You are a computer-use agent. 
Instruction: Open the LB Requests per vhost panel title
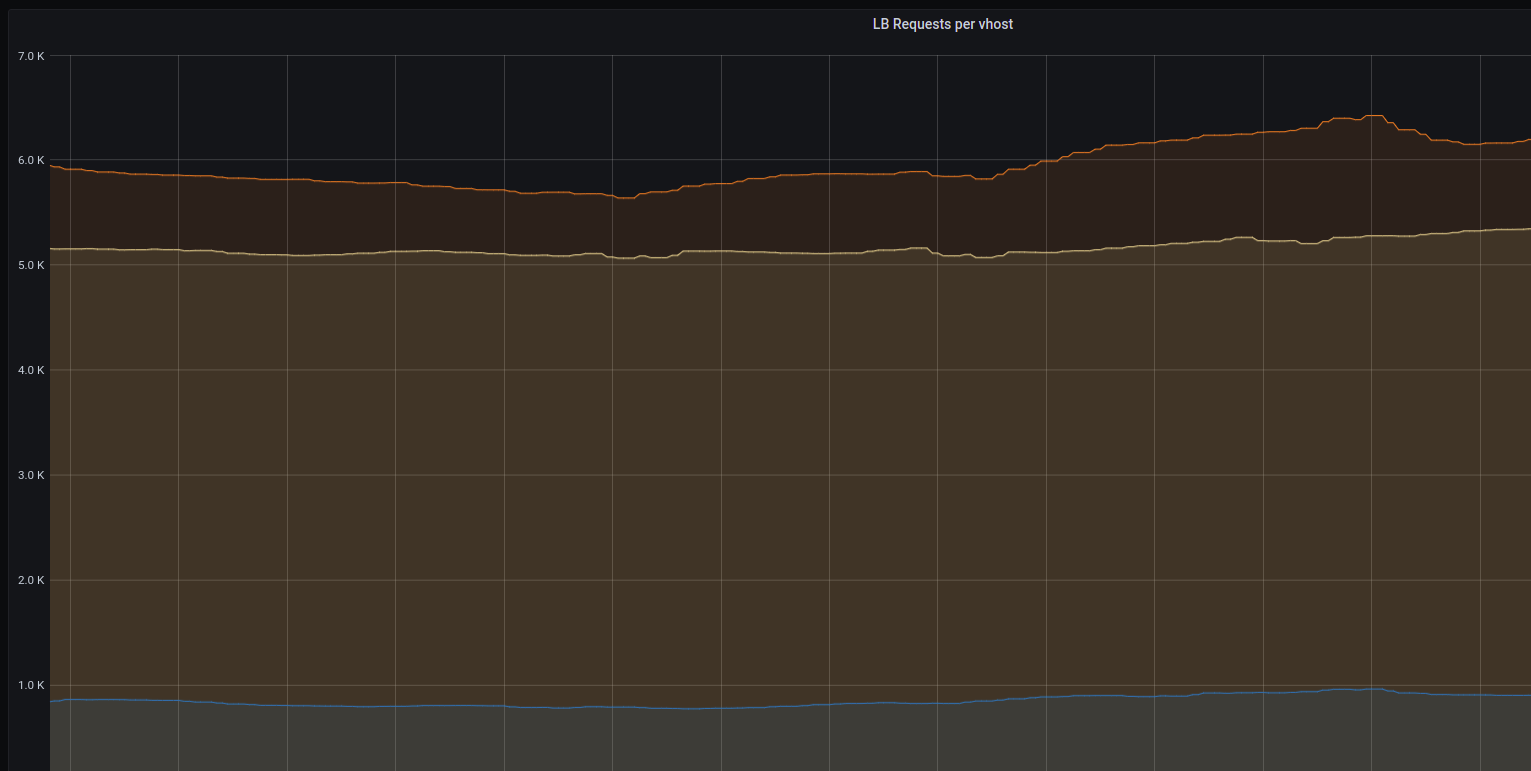pyautogui.click(x=942, y=24)
